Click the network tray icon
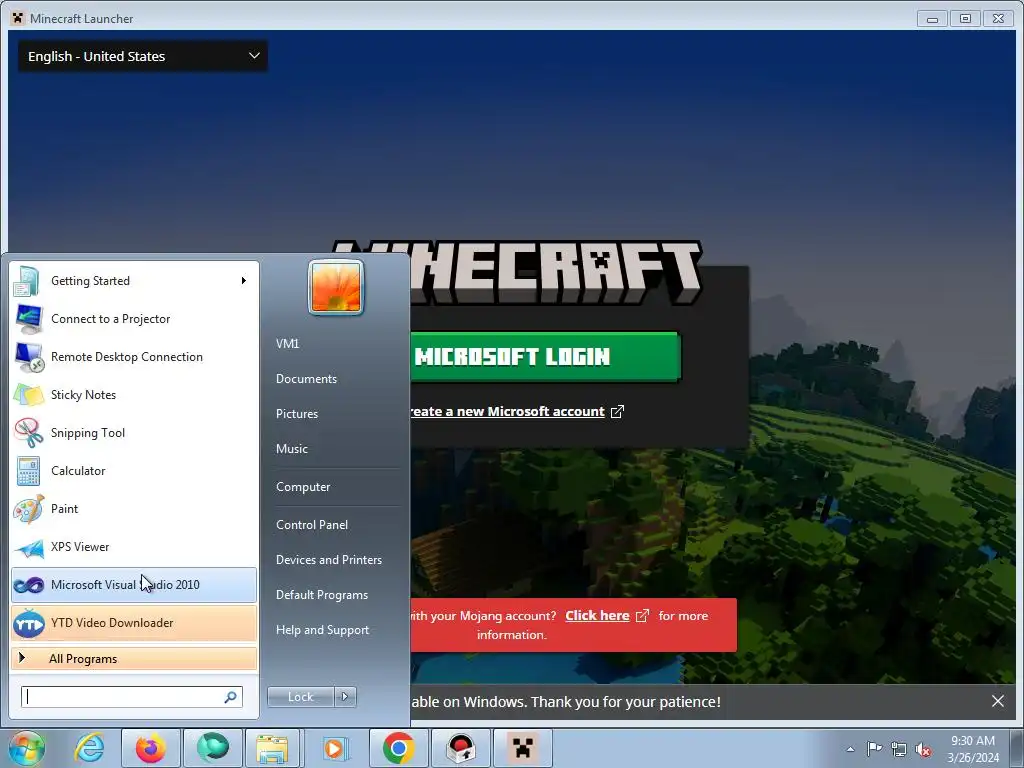 (899, 749)
